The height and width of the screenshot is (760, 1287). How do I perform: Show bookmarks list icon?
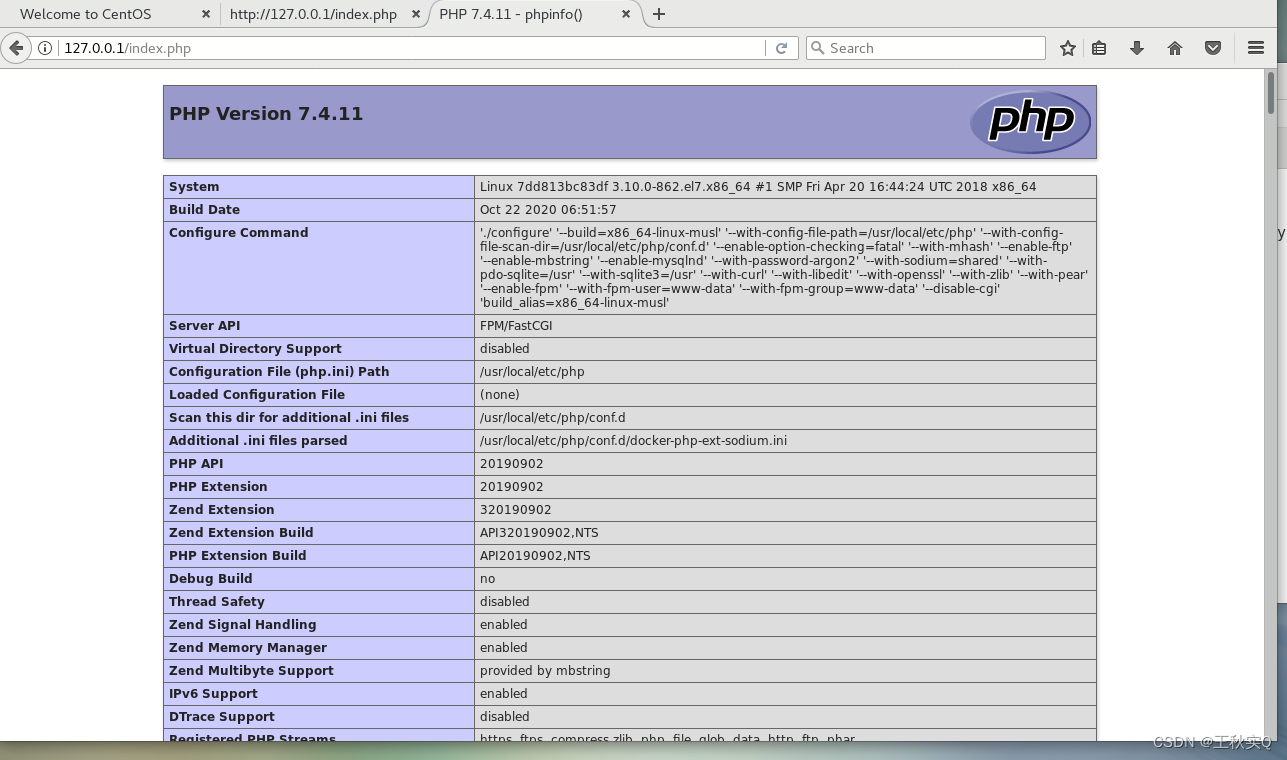click(1099, 48)
